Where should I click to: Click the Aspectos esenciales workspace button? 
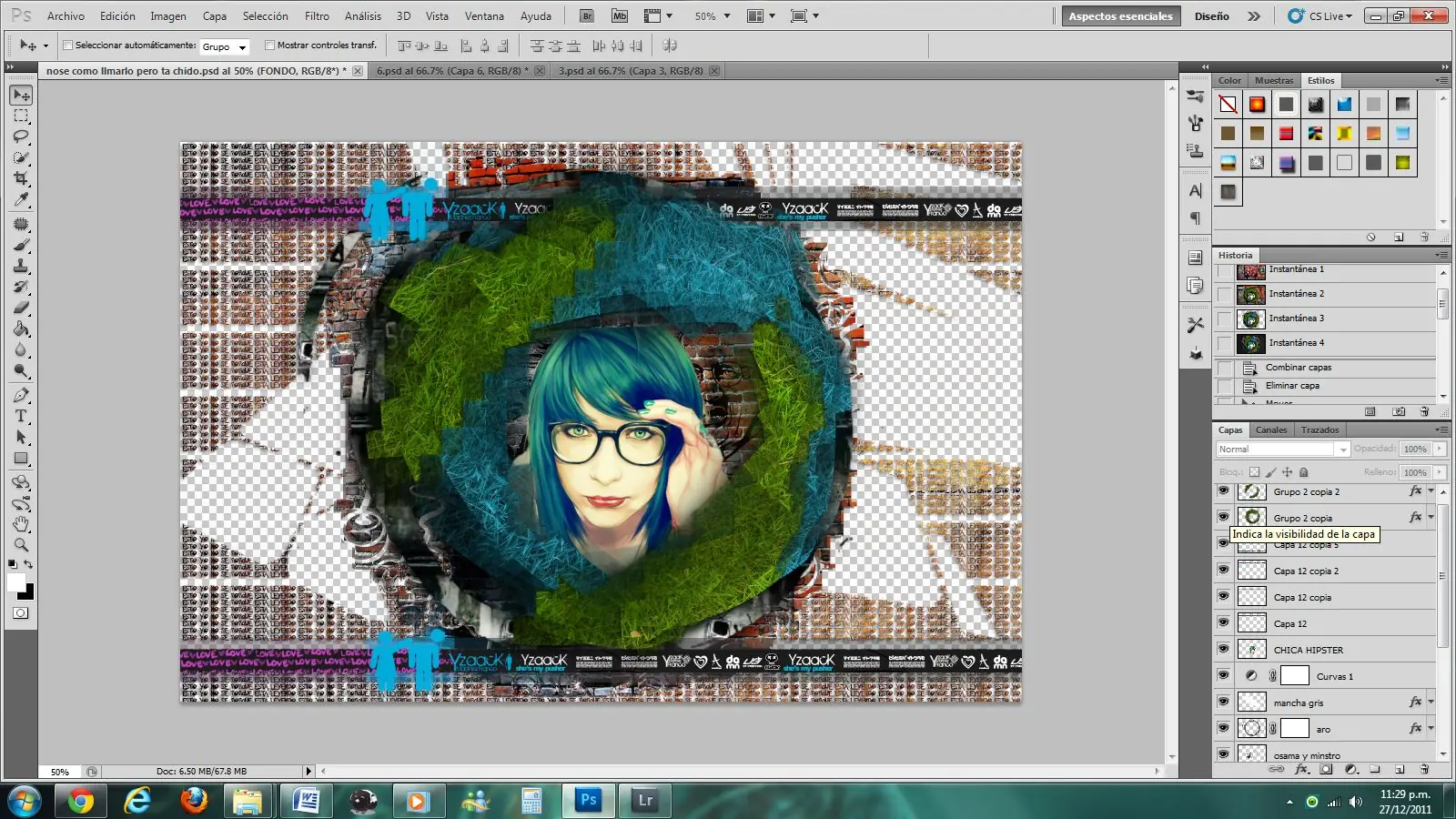1120,16
